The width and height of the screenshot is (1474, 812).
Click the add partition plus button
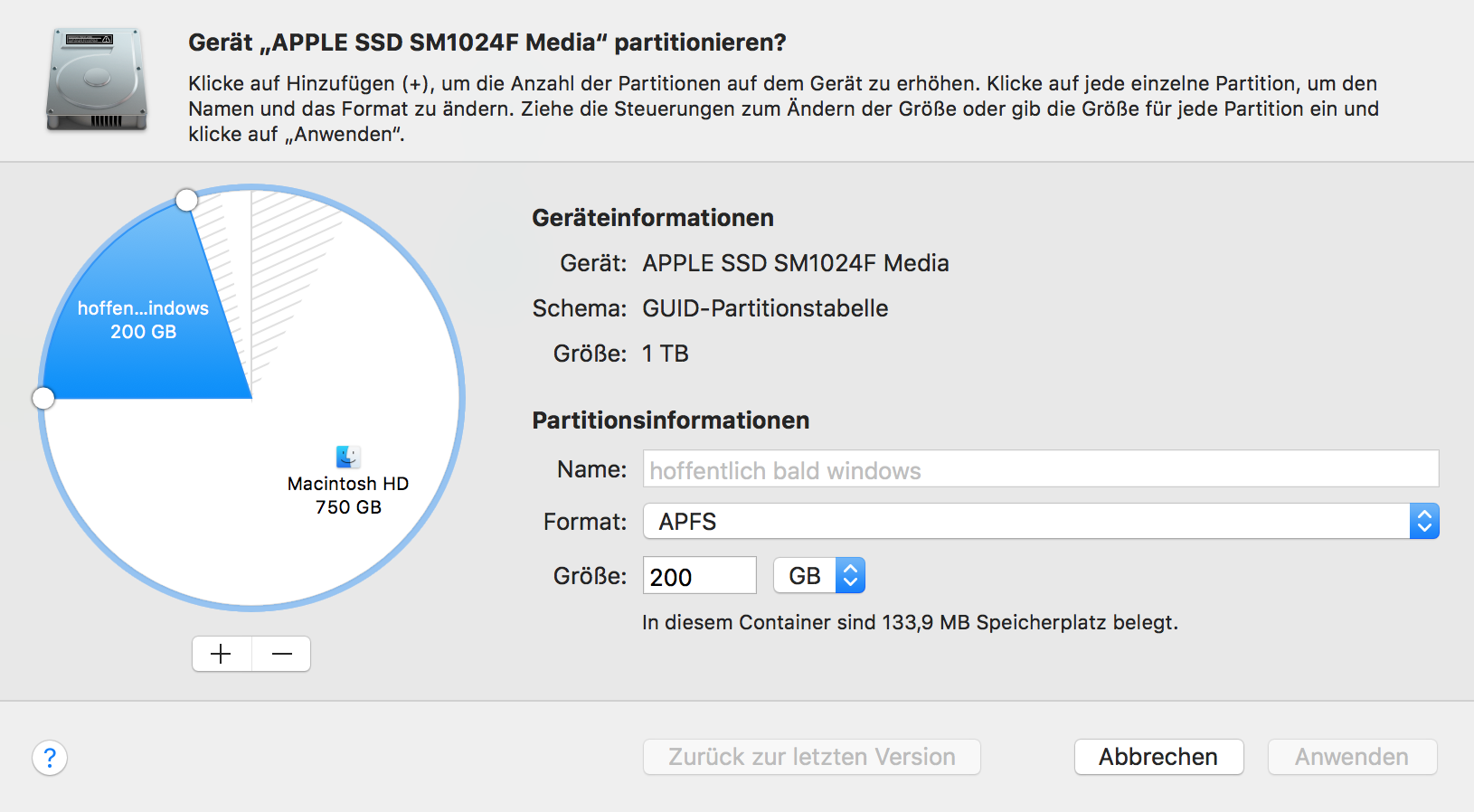click(x=222, y=654)
